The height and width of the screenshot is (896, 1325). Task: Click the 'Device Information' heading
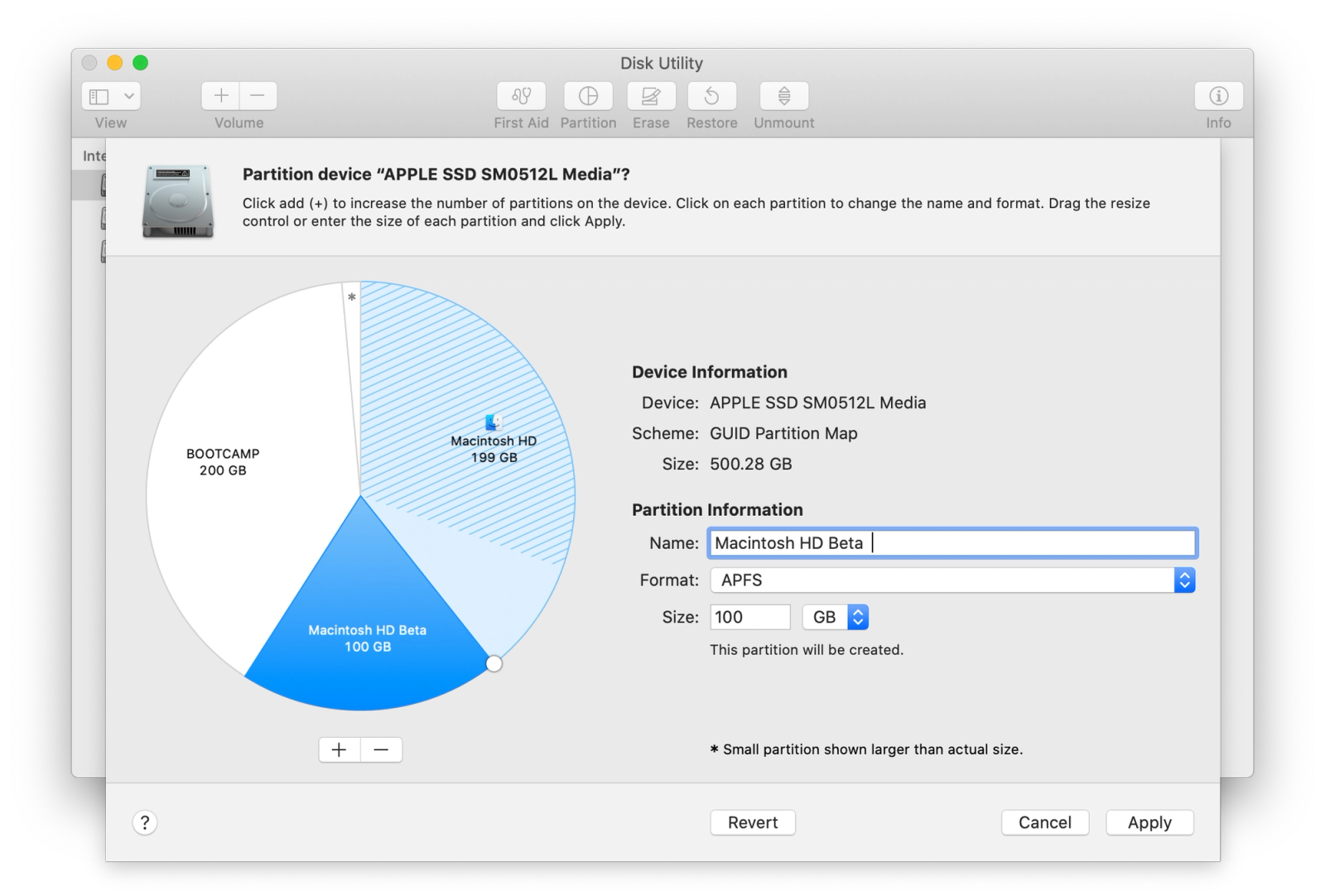point(710,372)
